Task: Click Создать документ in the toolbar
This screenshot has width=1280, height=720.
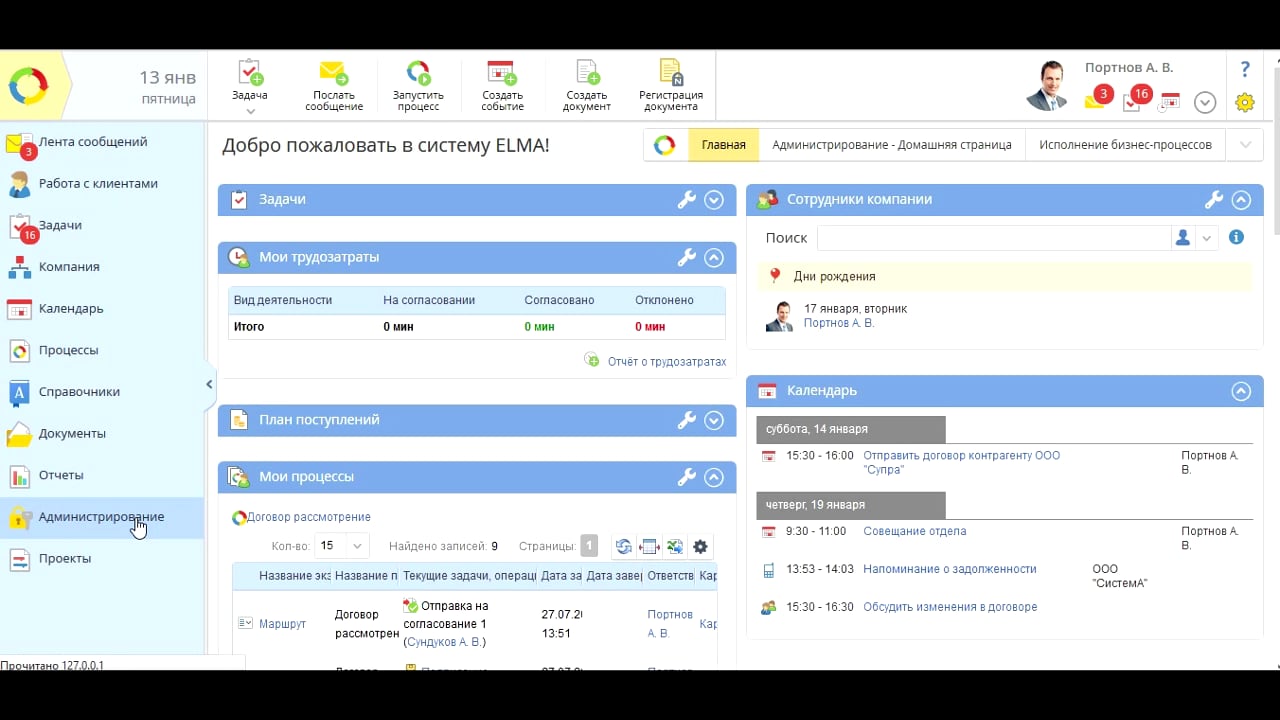Action: 586,86
